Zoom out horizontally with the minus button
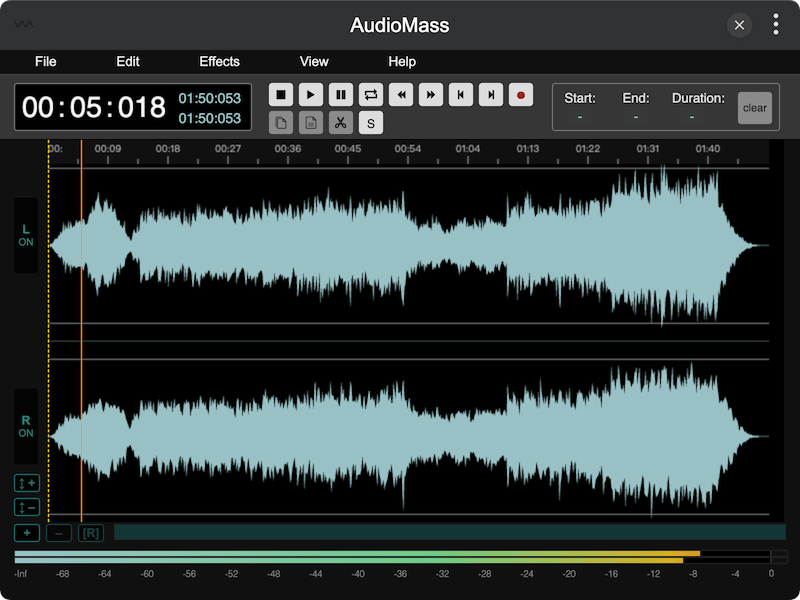Image resolution: width=800 pixels, height=600 pixels. click(x=59, y=533)
